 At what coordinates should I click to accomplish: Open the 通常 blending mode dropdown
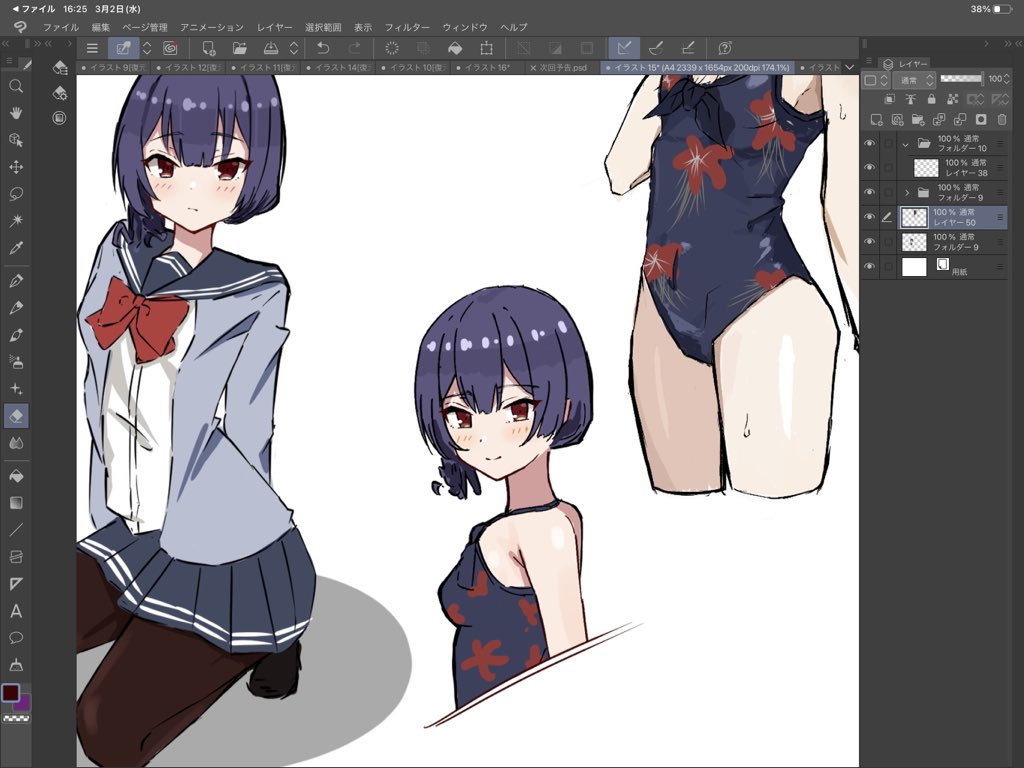(x=914, y=80)
